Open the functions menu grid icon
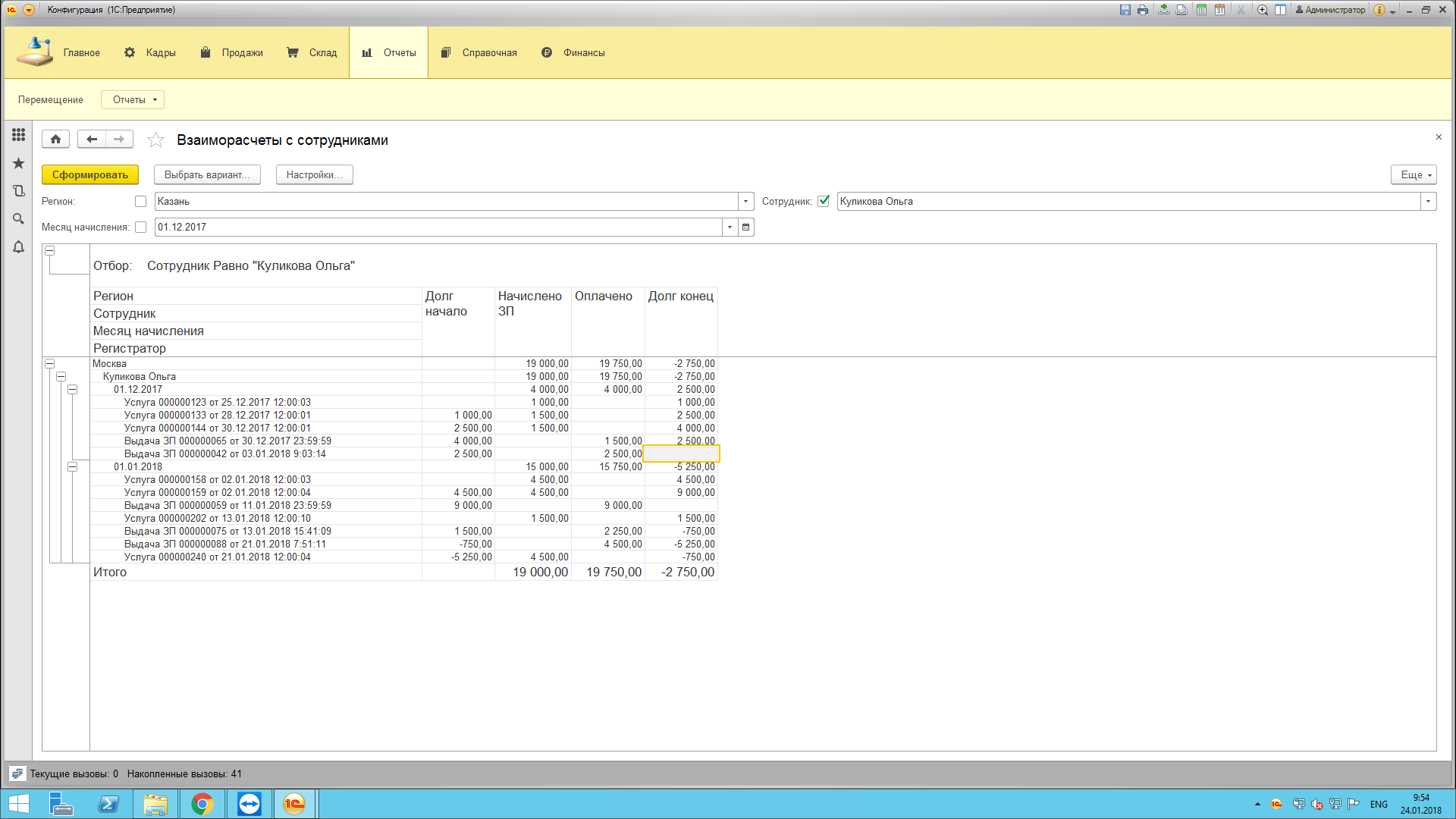Screen dimensions: 1456x819 [x=18, y=135]
